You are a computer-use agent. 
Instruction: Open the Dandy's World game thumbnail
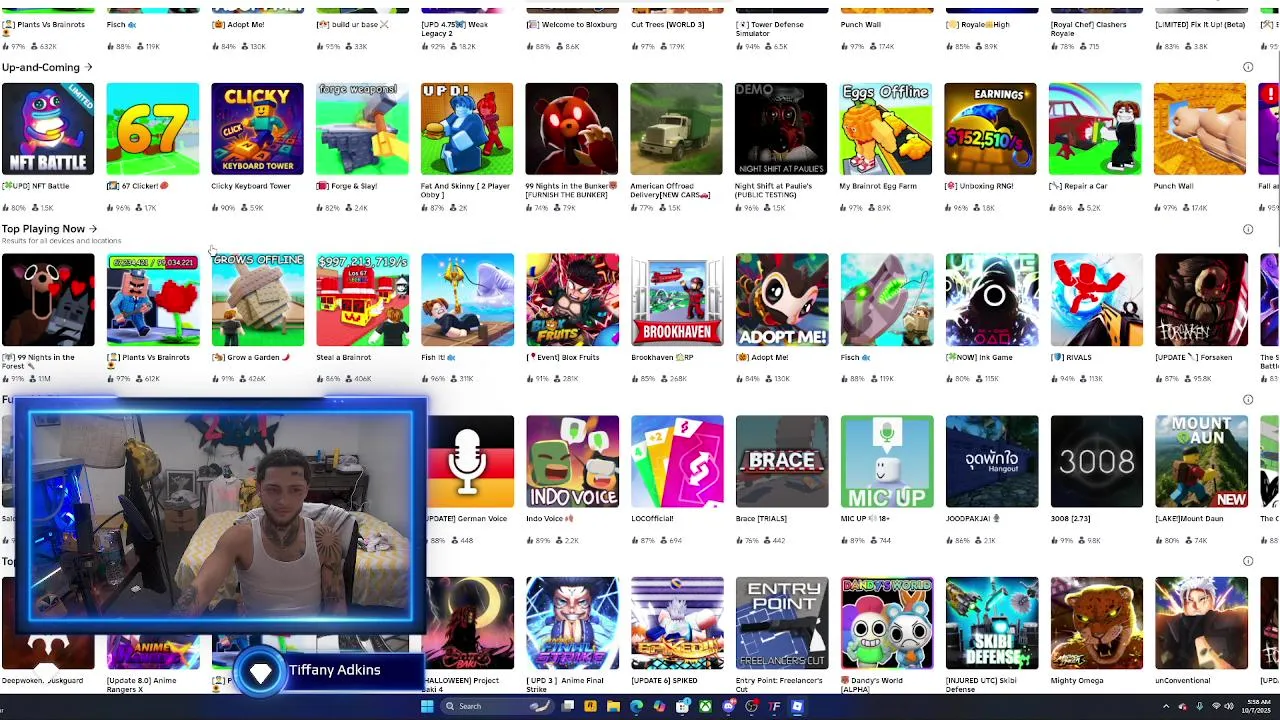coord(886,623)
